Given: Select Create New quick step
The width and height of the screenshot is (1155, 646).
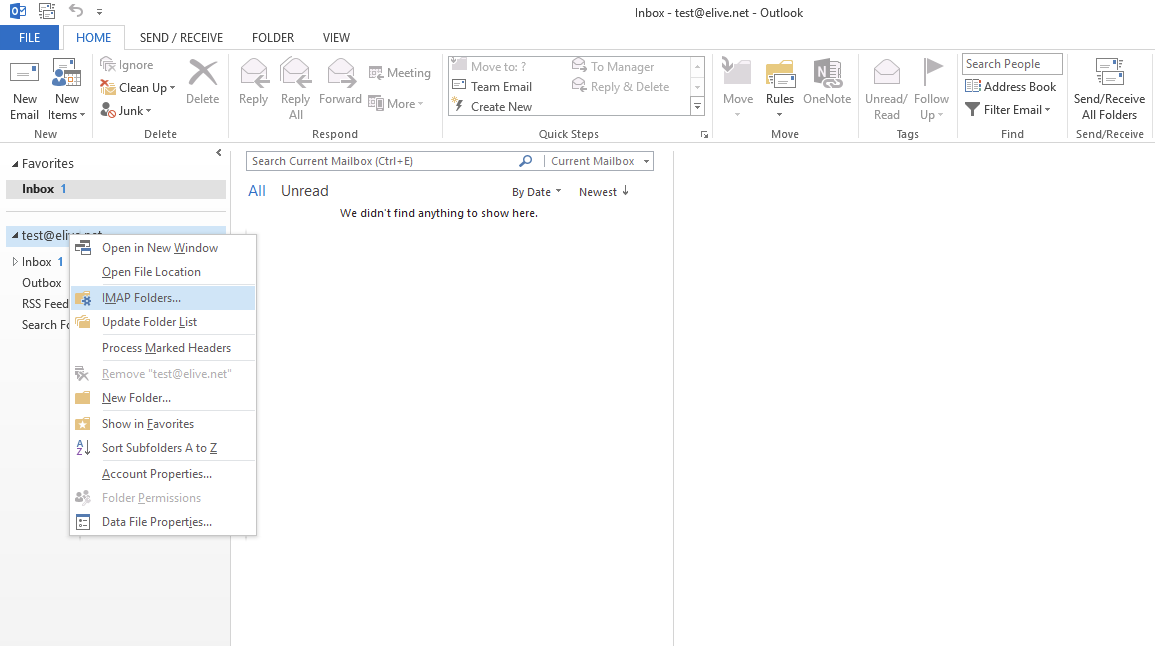Looking at the screenshot, I should pyautogui.click(x=491, y=107).
